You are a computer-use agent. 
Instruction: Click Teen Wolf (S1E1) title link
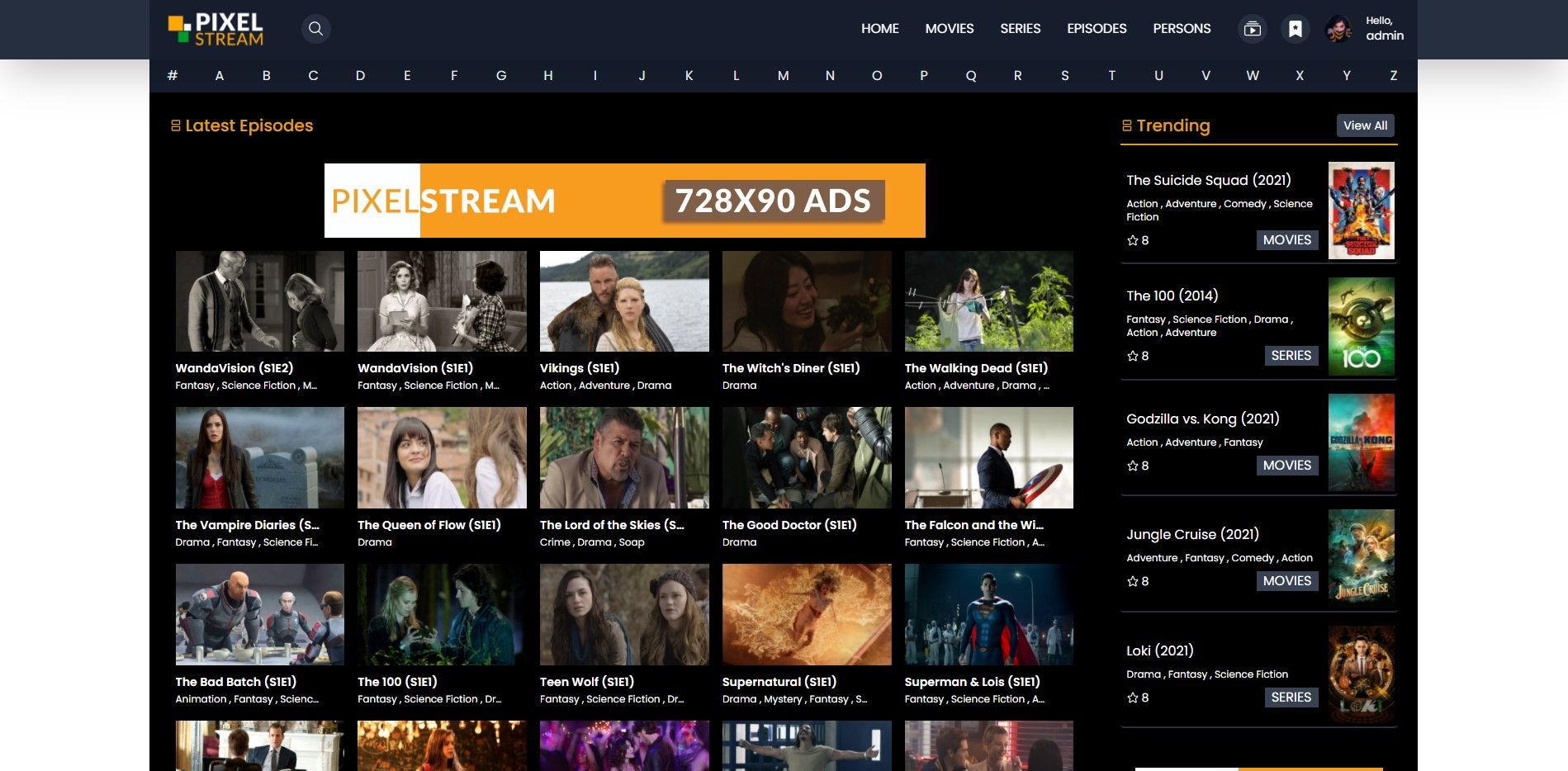click(587, 682)
